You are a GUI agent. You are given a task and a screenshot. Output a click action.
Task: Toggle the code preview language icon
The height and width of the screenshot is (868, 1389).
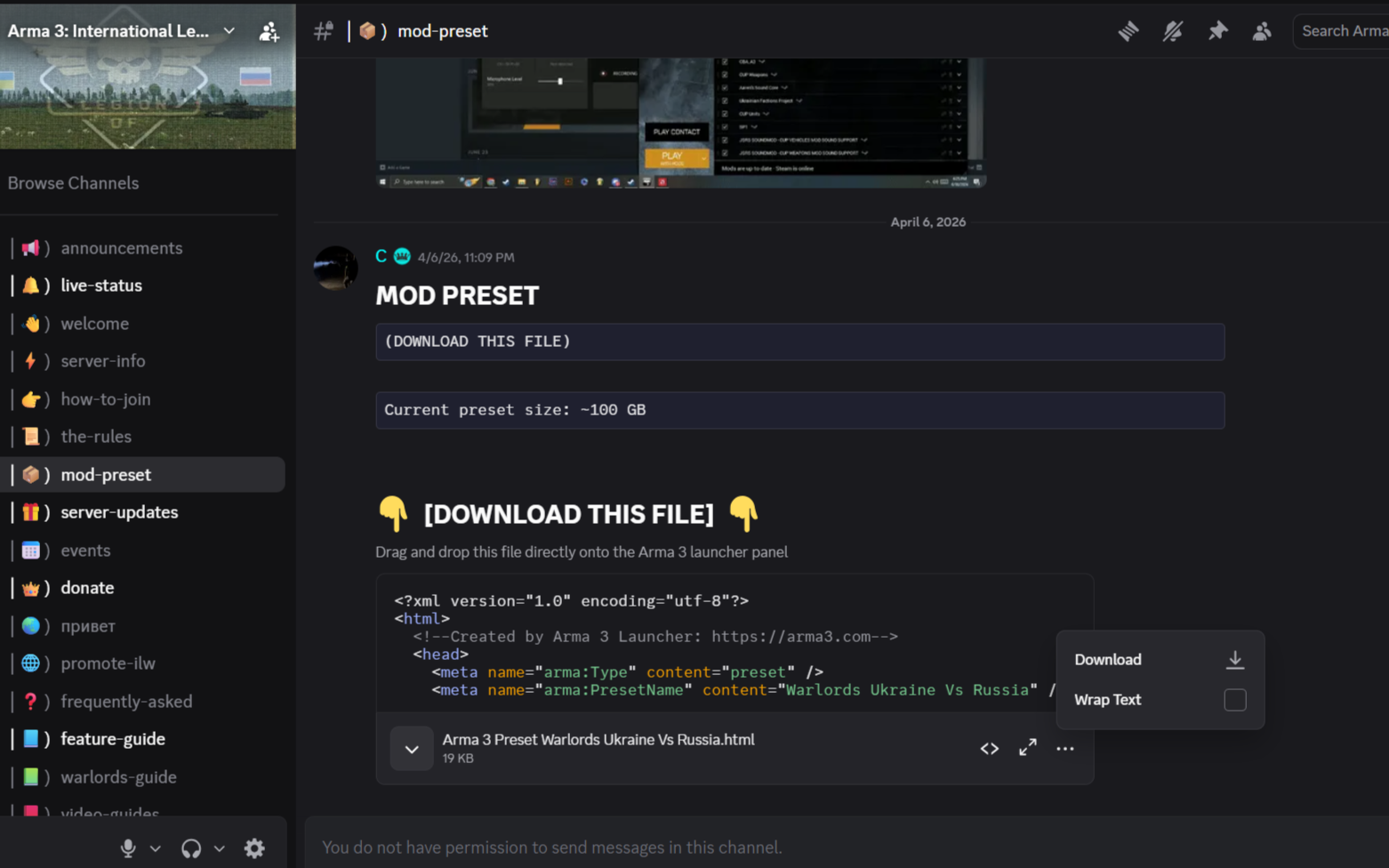coord(990,749)
